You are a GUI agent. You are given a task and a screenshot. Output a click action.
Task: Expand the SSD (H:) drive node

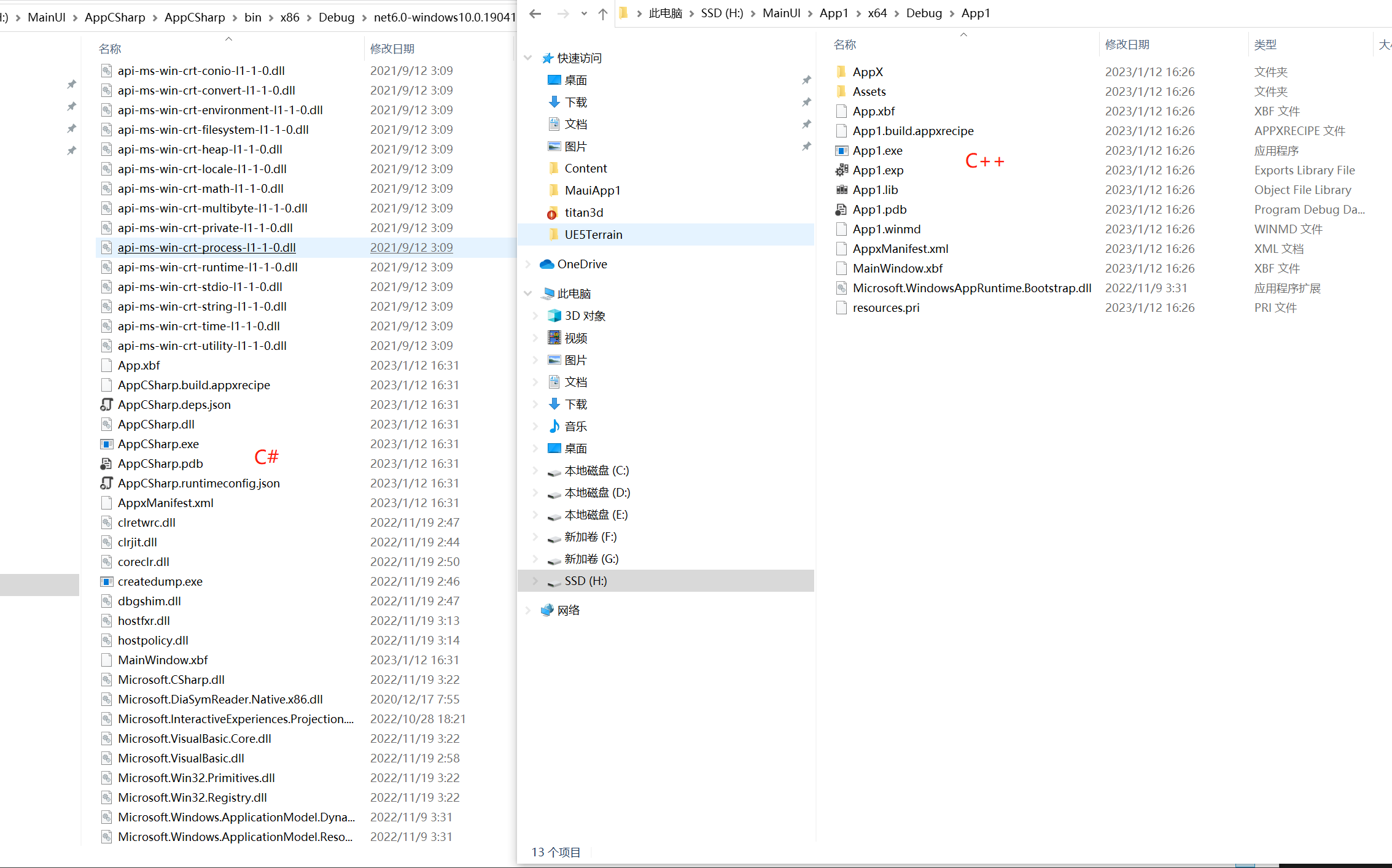[x=535, y=581]
